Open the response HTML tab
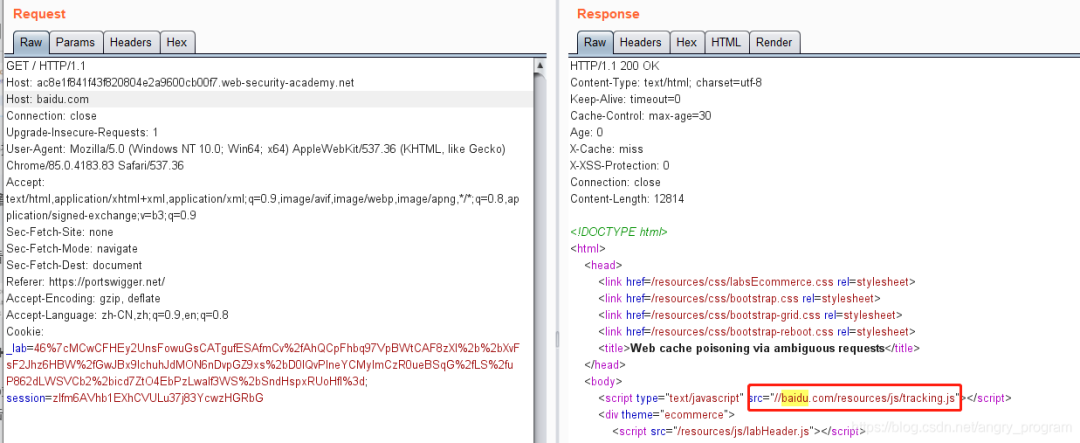Image resolution: width=1080 pixels, height=443 pixels. click(725, 42)
